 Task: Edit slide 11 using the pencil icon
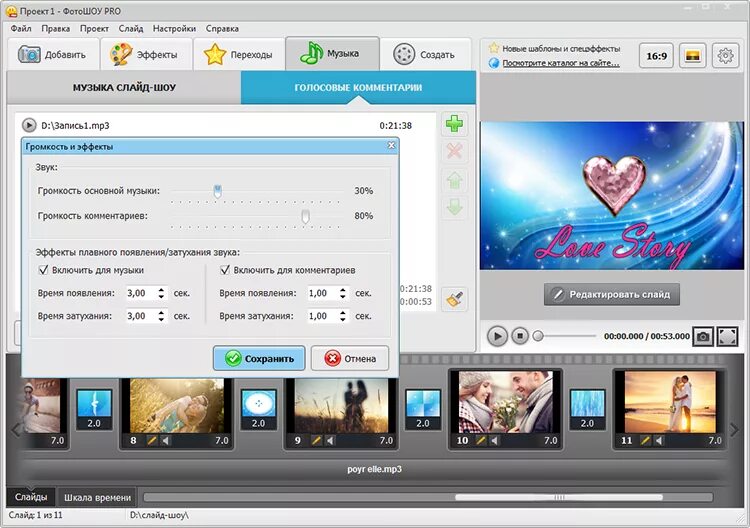pyautogui.click(x=646, y=440)
